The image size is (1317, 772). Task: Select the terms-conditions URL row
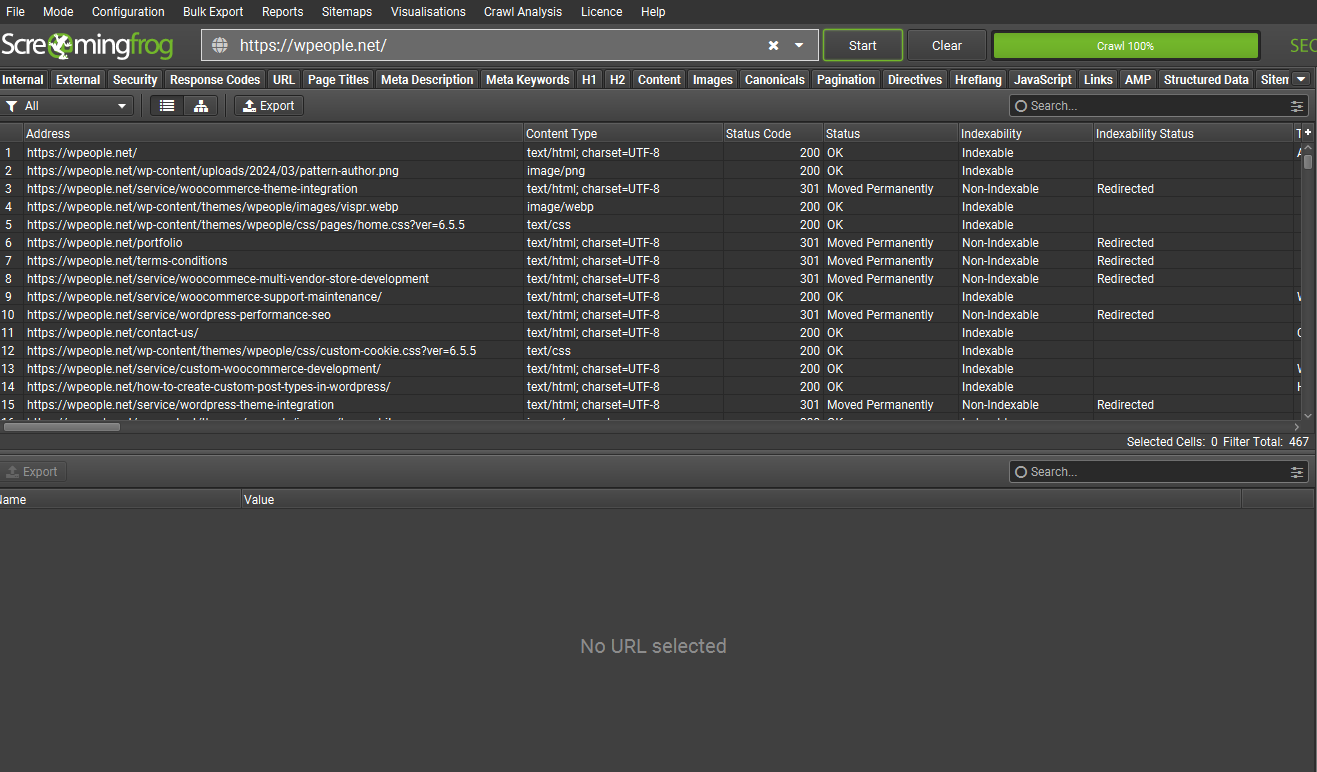click(x=650, y=261)
